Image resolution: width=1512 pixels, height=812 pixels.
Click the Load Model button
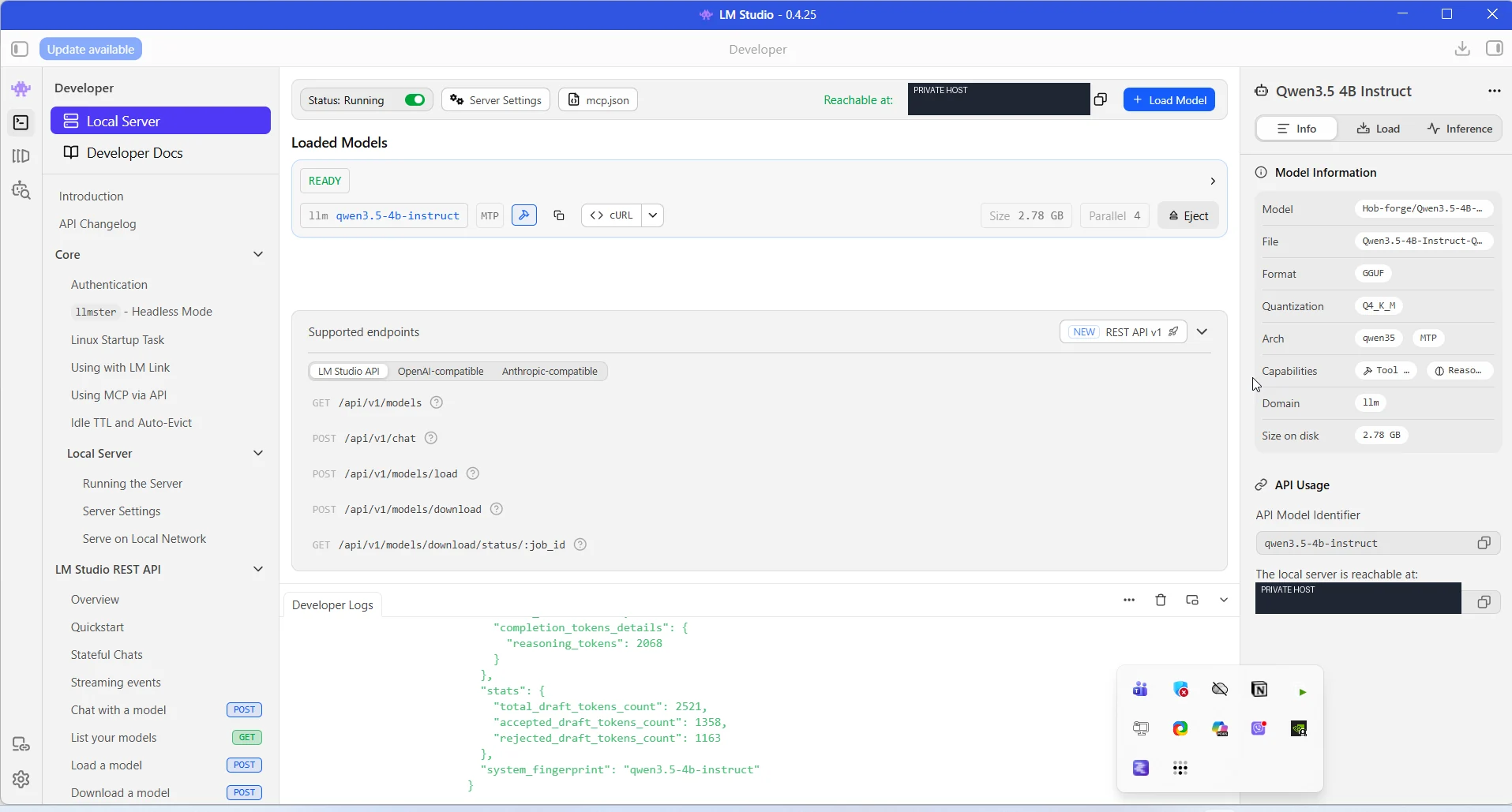(1169, 99)
